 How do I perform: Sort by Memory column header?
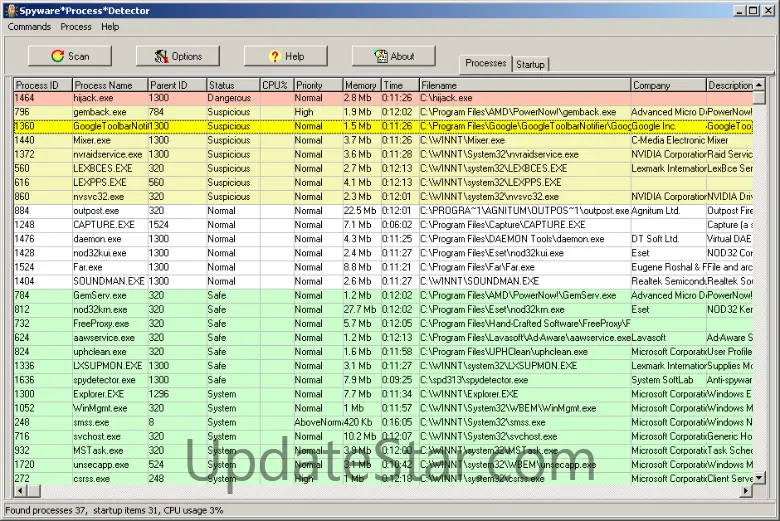coord(361,85)
